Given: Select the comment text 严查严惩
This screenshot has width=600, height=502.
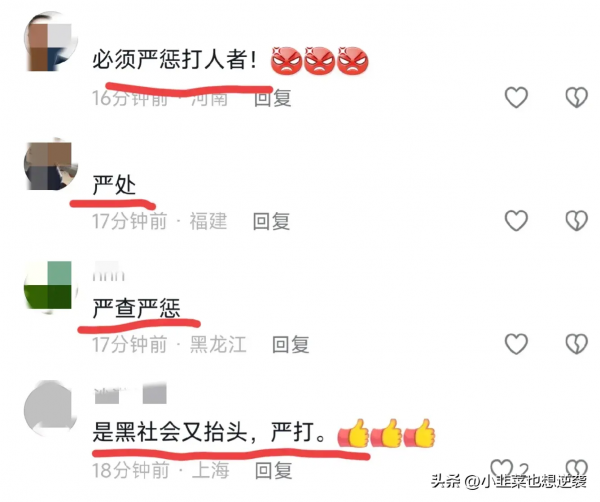Looking at the screenshot, I should (x=136, y=308).
